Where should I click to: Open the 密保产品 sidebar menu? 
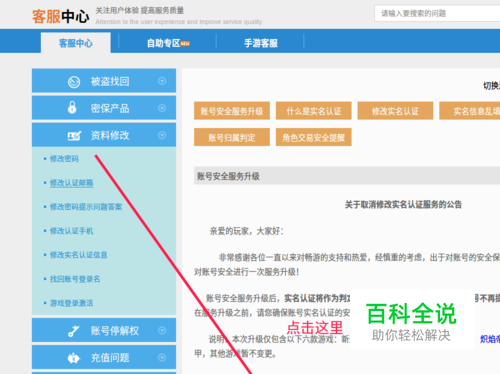click(x=104, y=108)
